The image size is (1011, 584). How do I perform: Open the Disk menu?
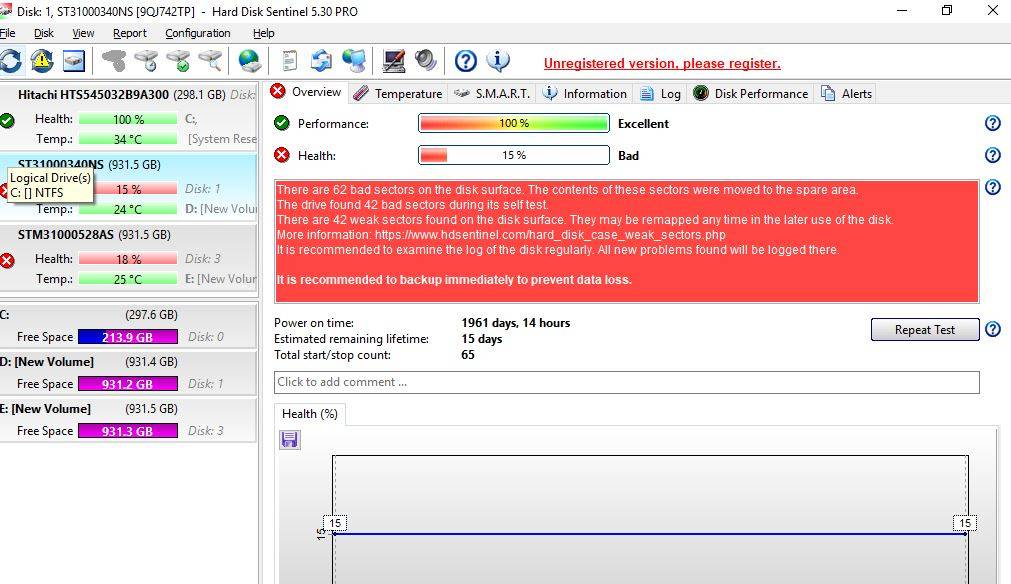coord(44,33)
